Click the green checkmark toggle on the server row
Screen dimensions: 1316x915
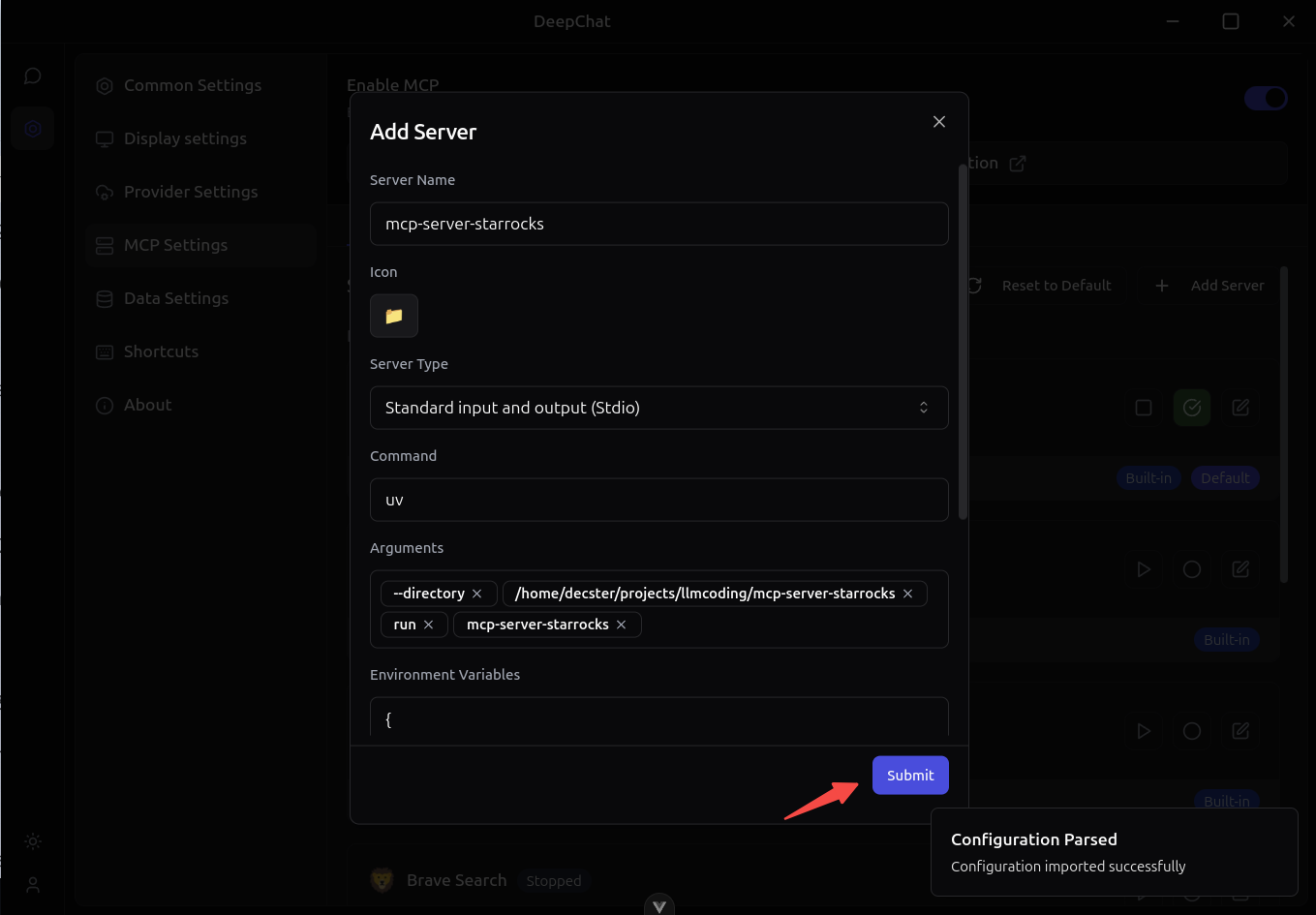pyautogui.click(x=1192, y=408)
